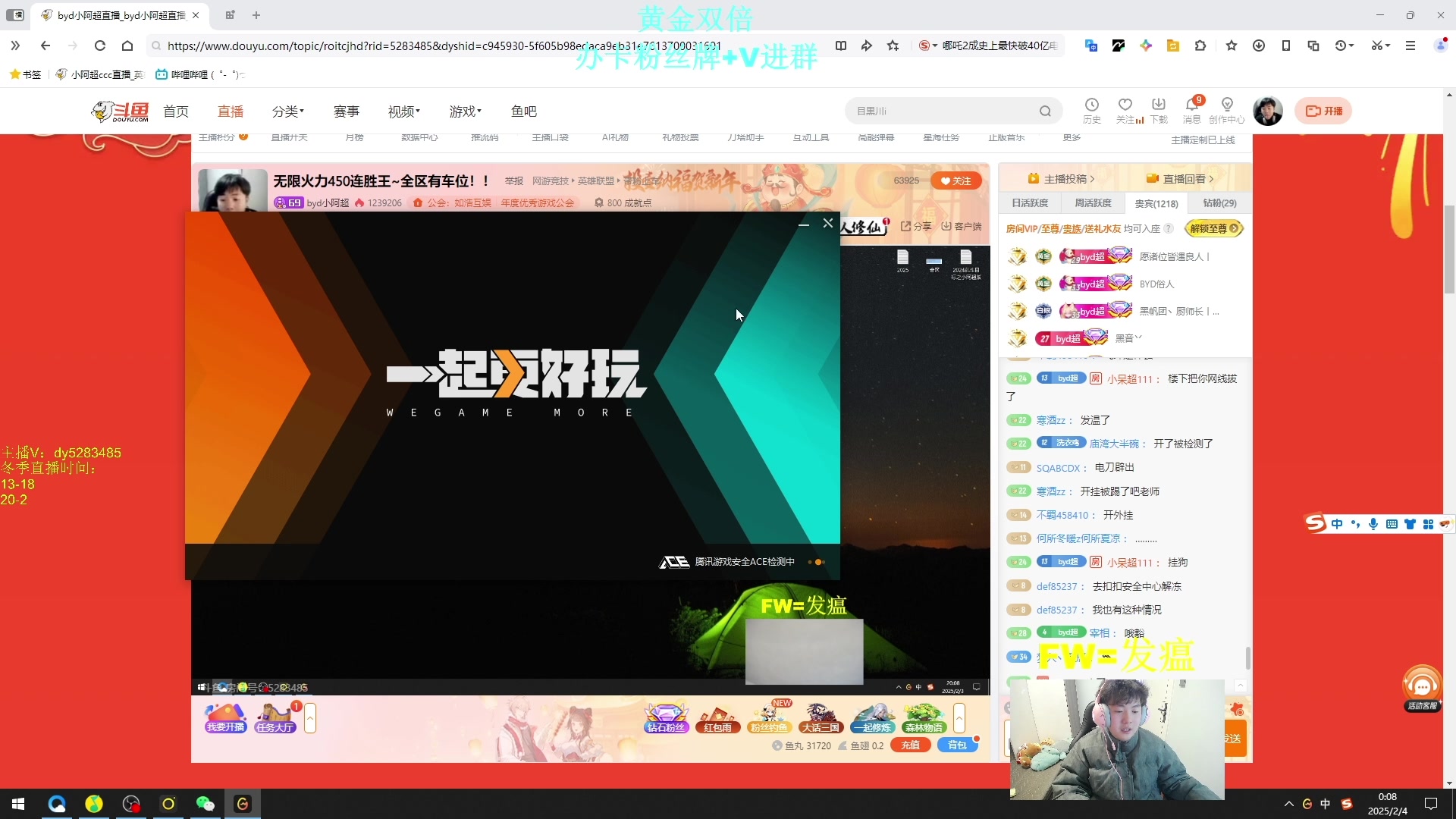Screen dimensions: 1456x819
Task: Open the browser main menu hamburger icon
Action: 1410,45
